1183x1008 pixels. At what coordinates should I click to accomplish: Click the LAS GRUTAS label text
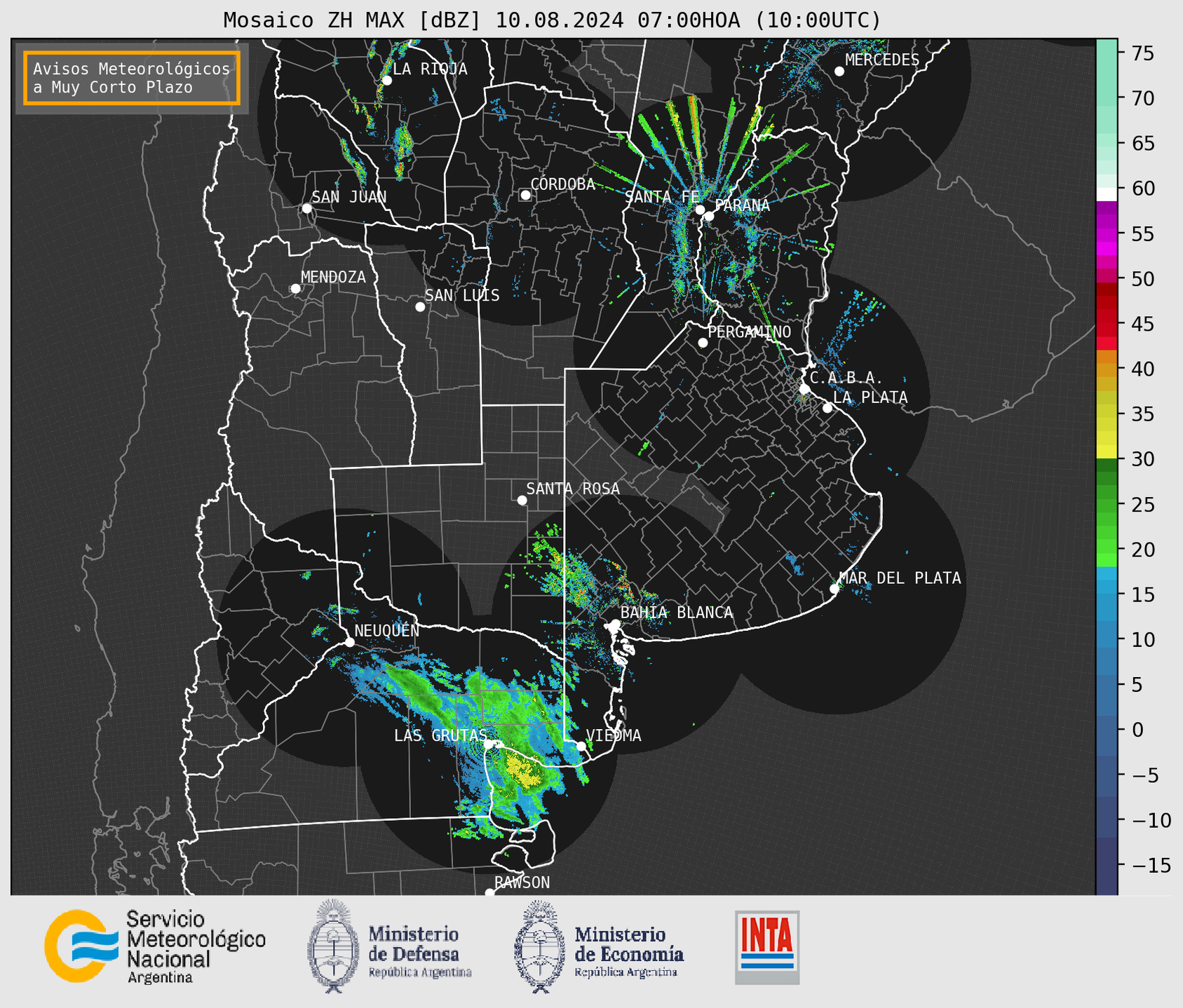(440, 735)
